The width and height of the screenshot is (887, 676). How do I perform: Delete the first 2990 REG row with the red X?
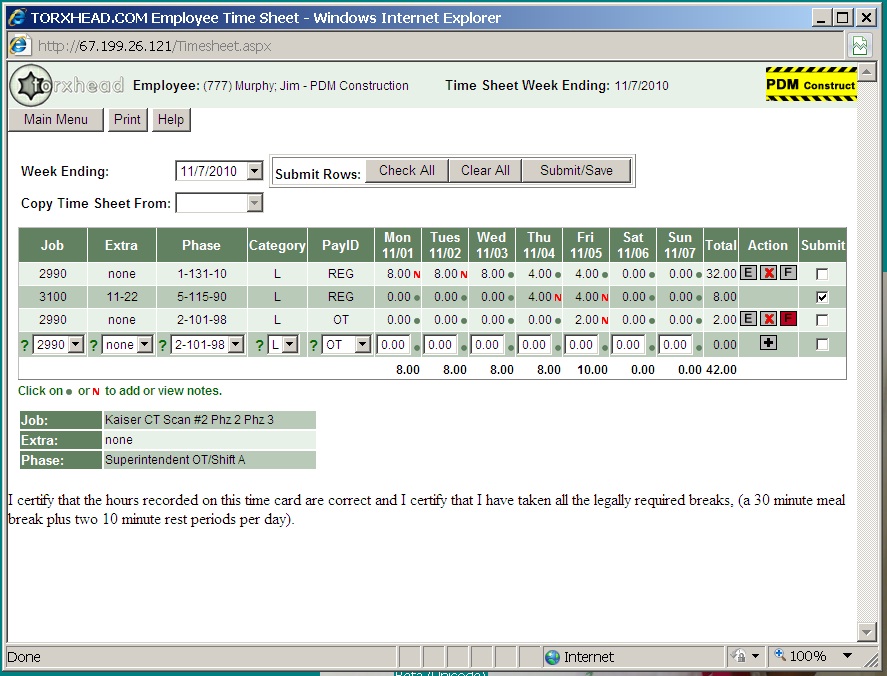(x=768, y=274)
